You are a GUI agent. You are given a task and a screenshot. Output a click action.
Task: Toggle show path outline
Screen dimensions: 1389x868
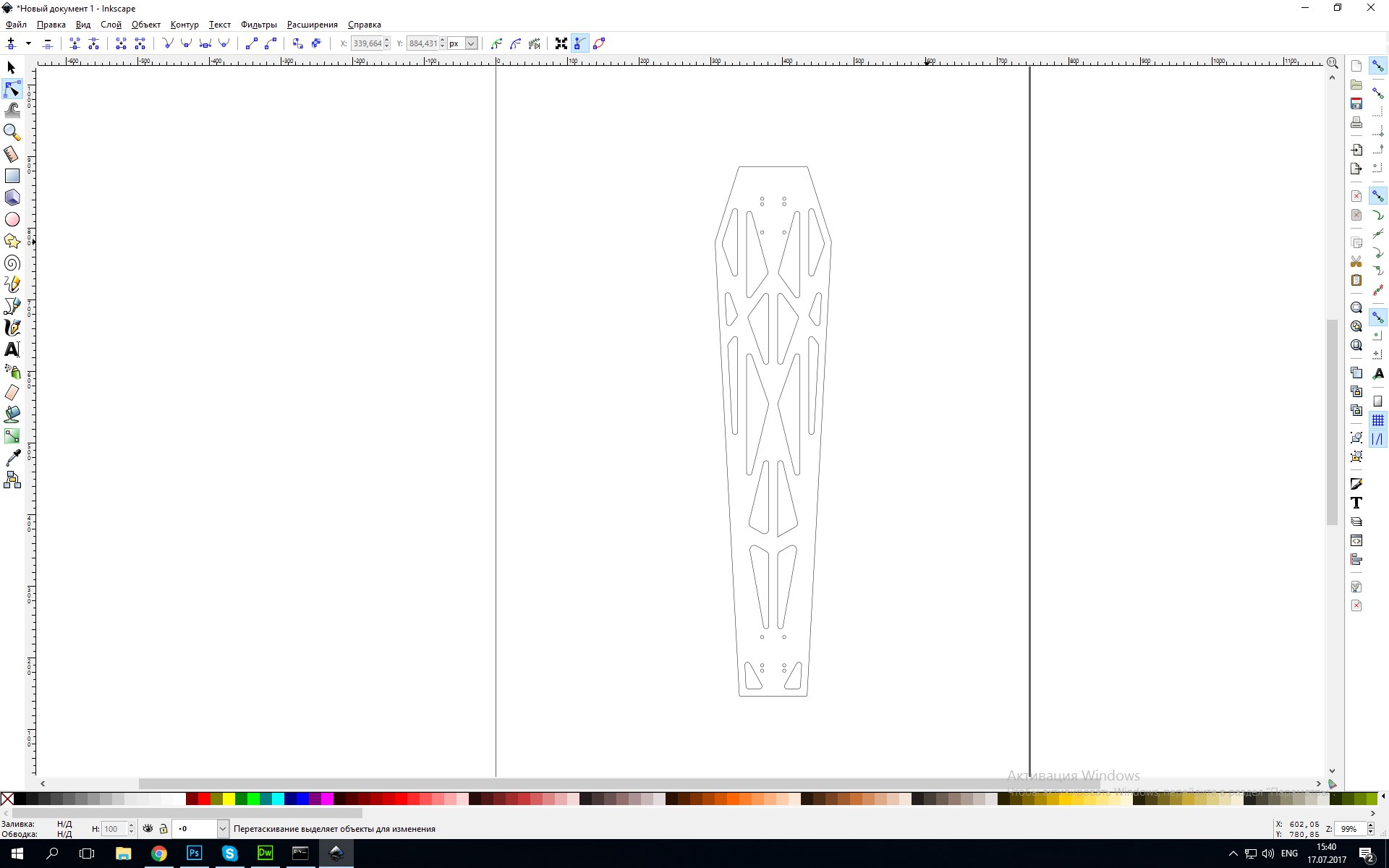(x=599, y=43)
